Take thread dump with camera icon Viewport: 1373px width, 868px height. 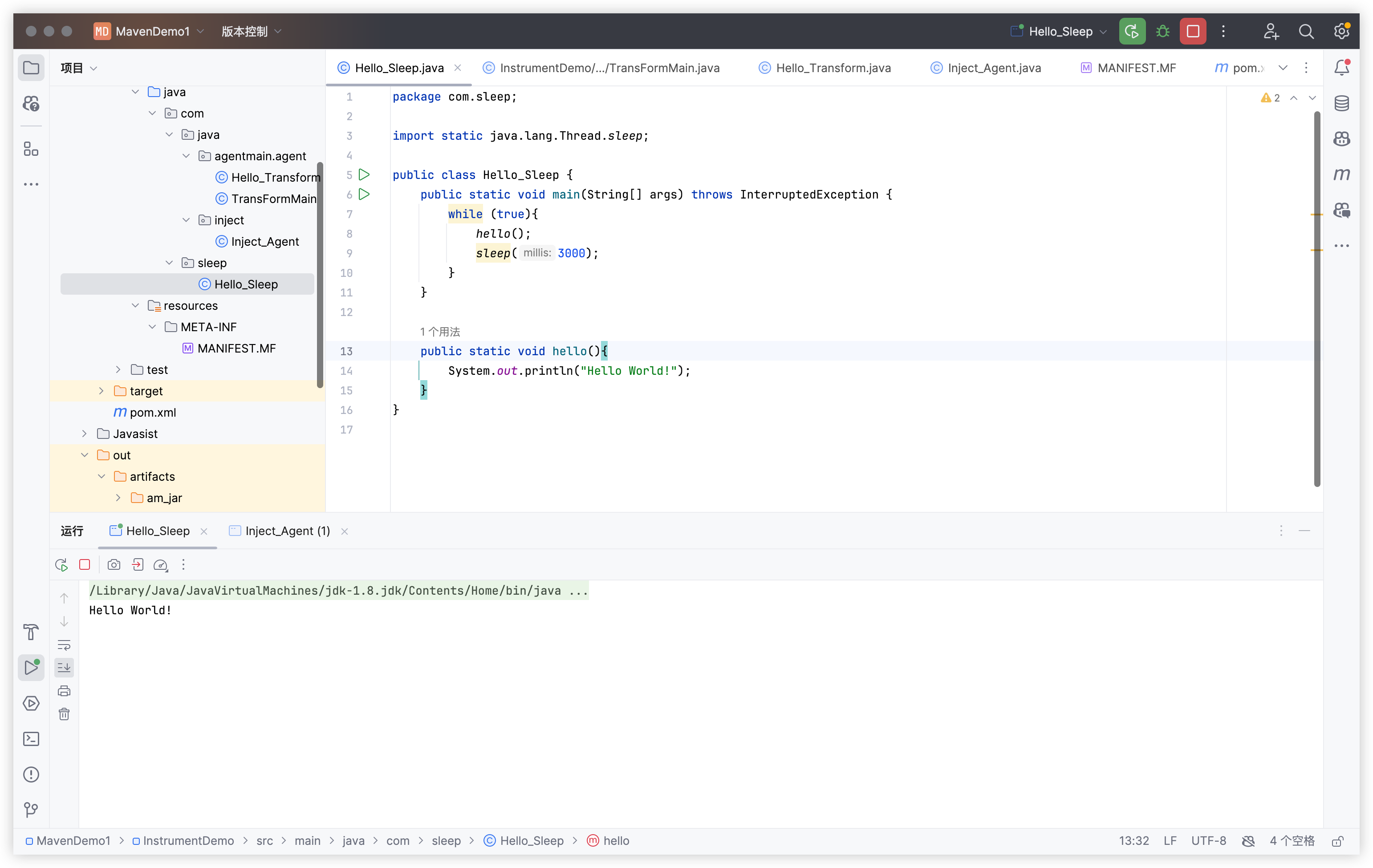point(114,565)
